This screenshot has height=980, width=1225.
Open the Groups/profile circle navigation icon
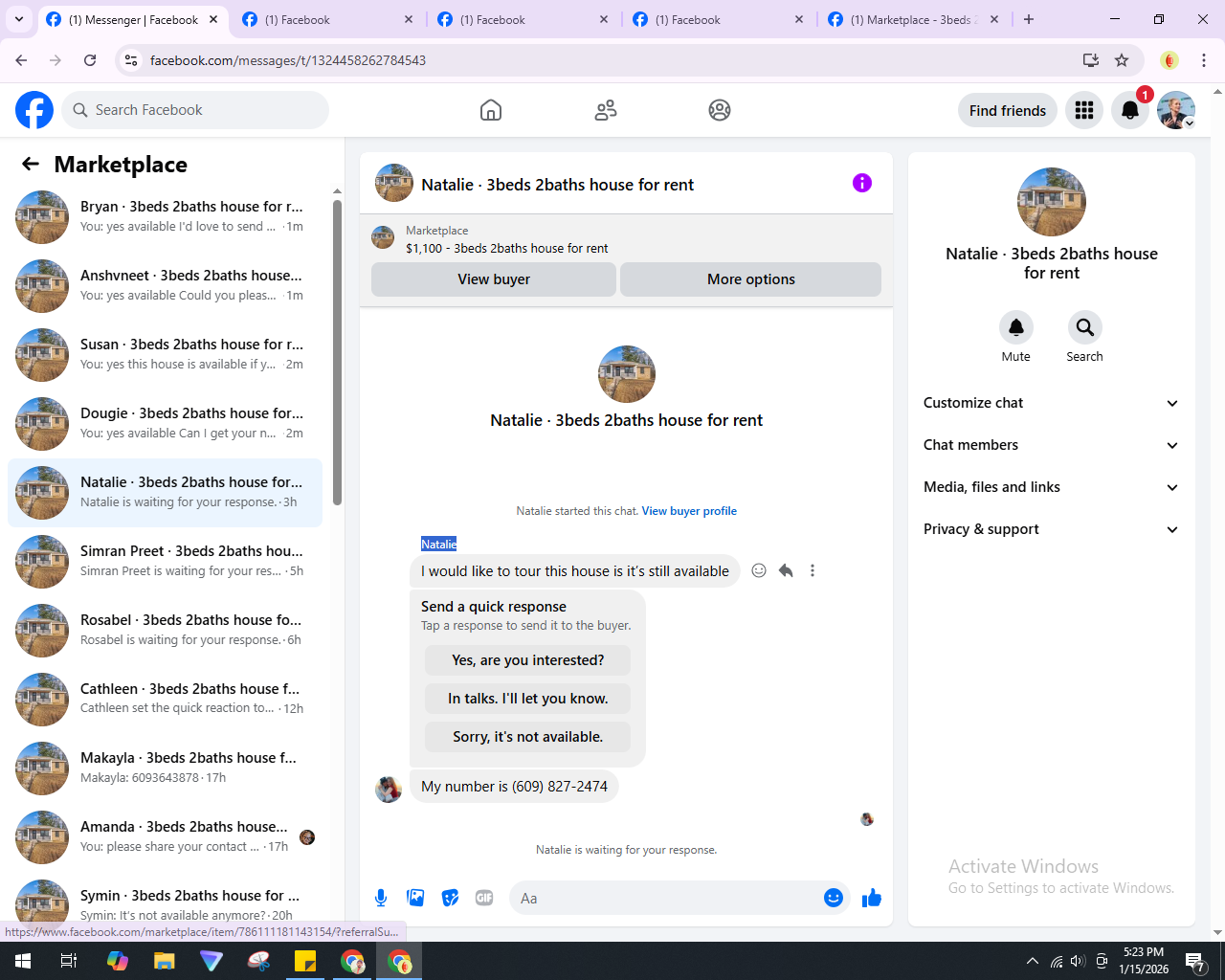pyautogui.click(x=720, y=110)
